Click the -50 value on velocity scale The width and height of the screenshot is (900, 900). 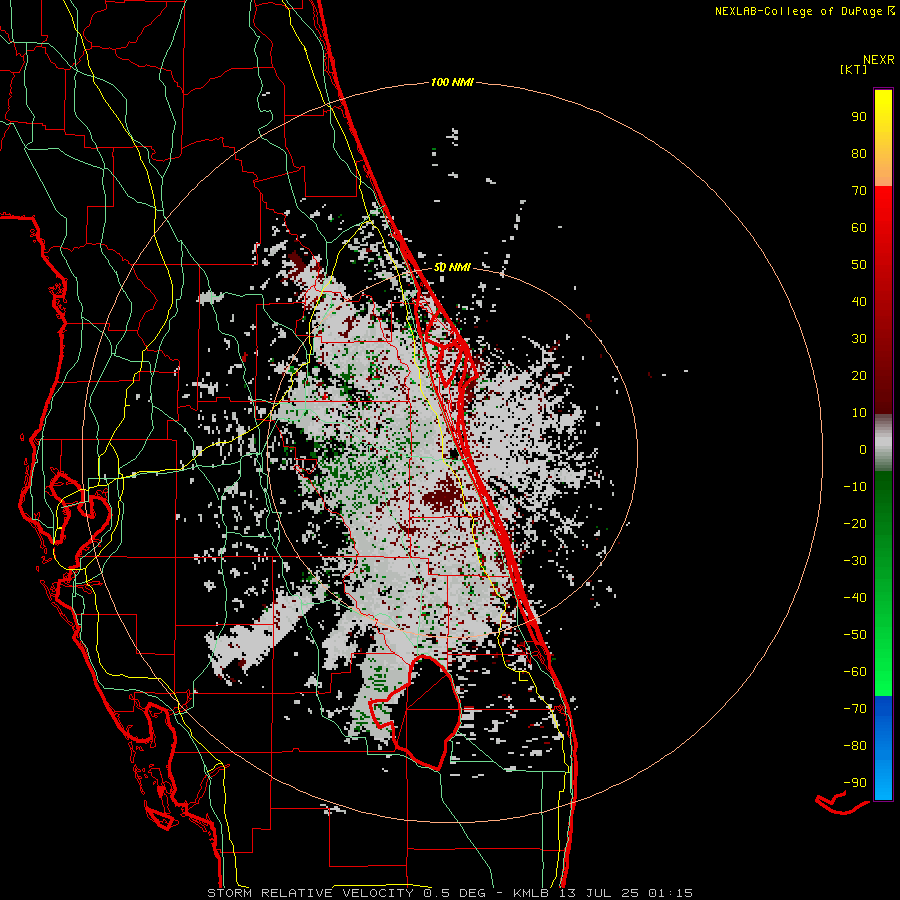click(855, 635)
